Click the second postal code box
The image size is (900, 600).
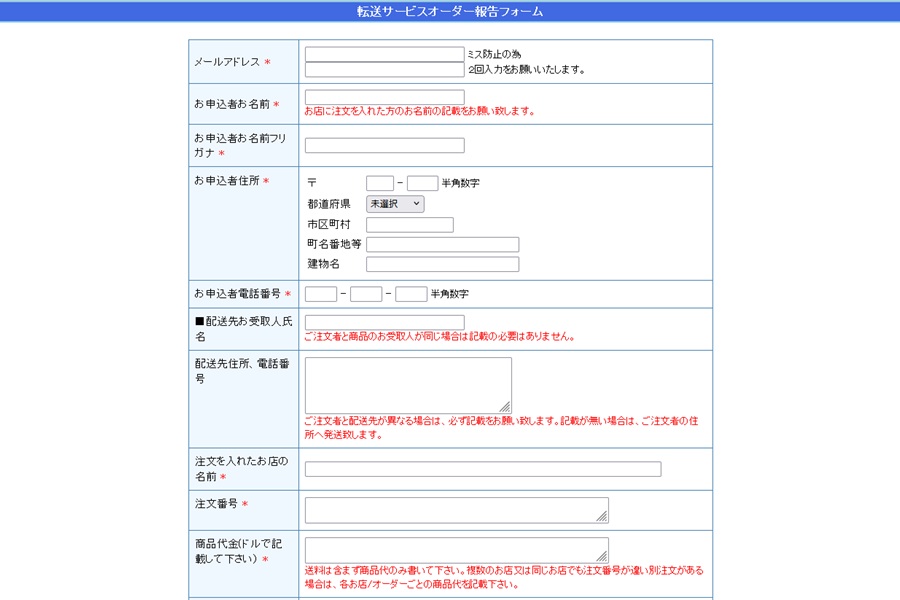pyautogui.click(x=422, y=183)
